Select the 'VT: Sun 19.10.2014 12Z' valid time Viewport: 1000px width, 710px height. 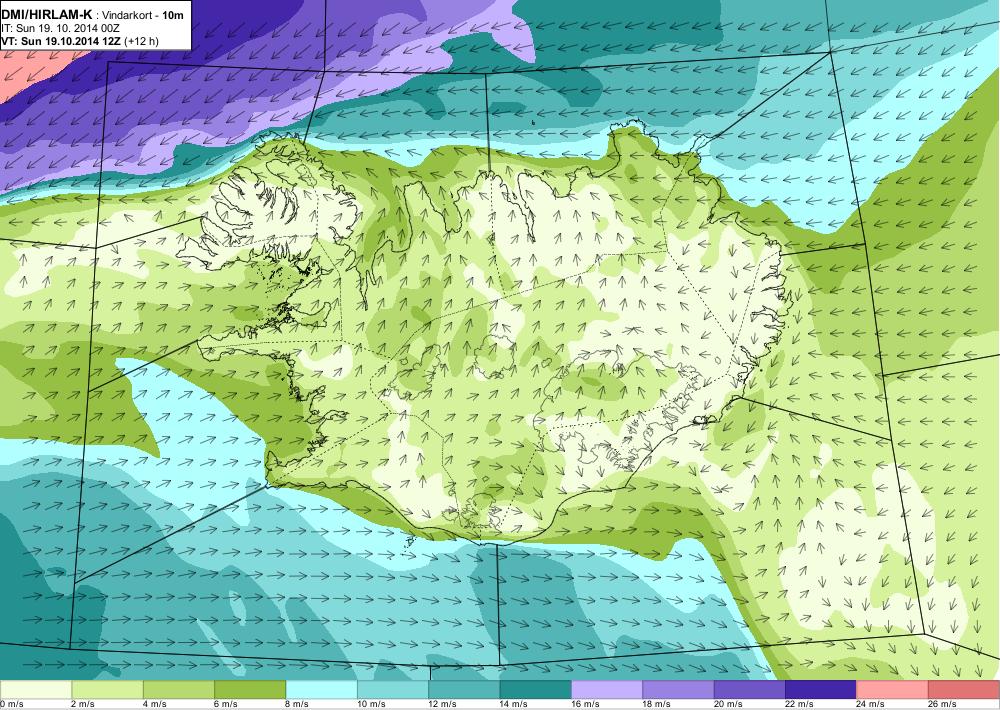[x=62, y=41]
